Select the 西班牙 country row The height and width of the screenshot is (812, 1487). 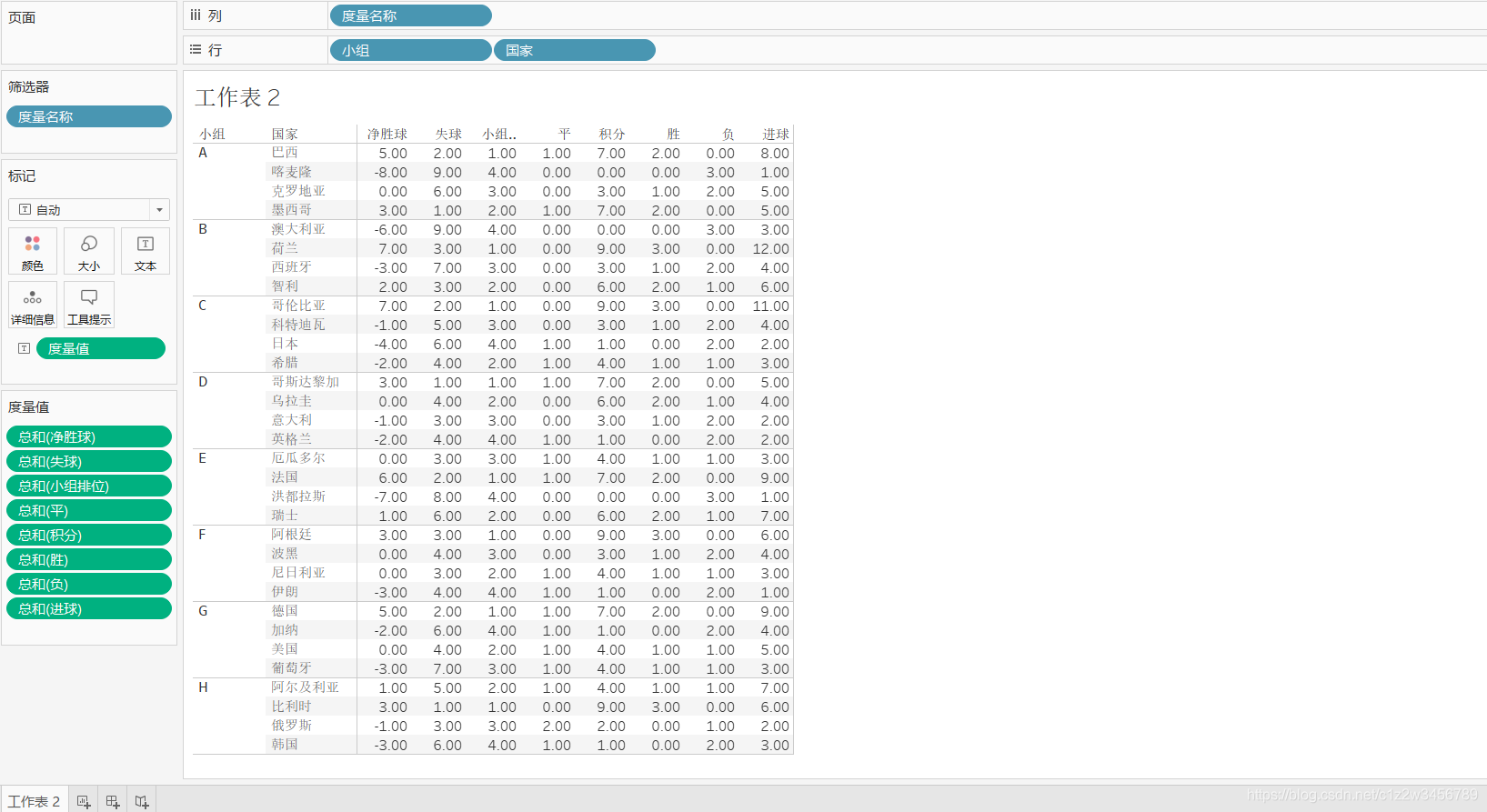pyautogui.click(x=292, y=267)
